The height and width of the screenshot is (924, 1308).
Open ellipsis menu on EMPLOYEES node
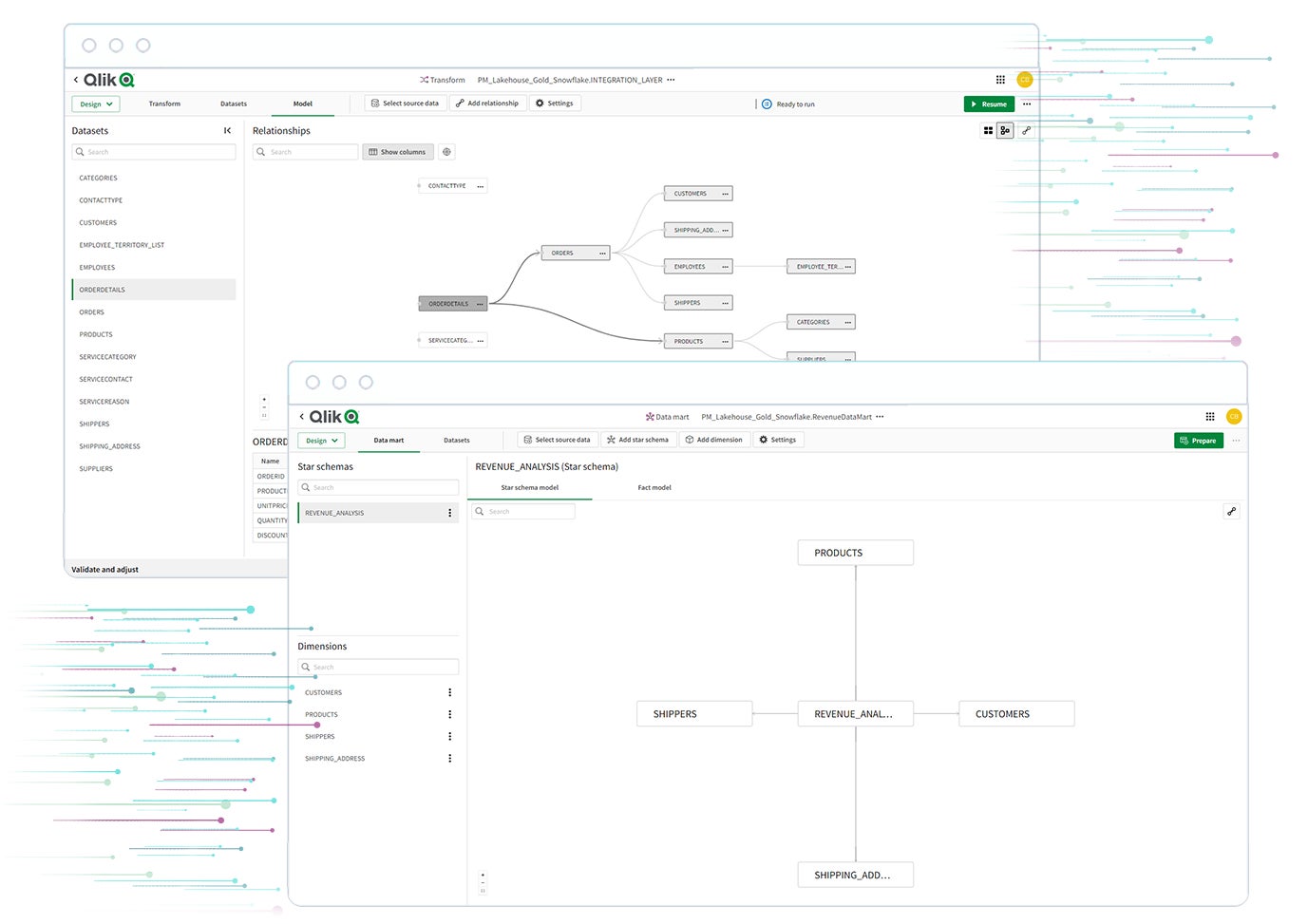click(725, 267)
